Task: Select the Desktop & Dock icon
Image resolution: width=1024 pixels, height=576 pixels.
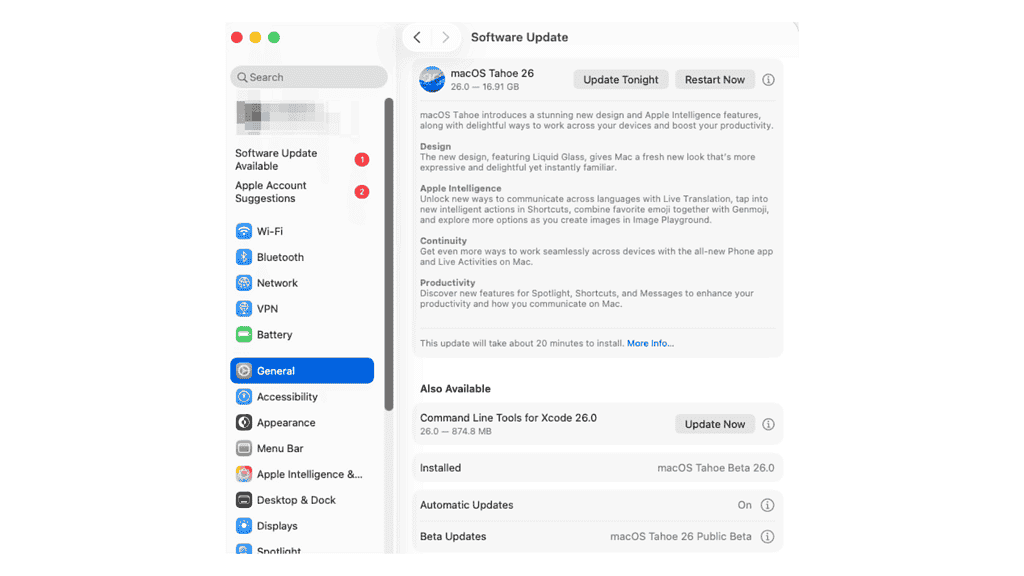Action: tap(244, 500)
